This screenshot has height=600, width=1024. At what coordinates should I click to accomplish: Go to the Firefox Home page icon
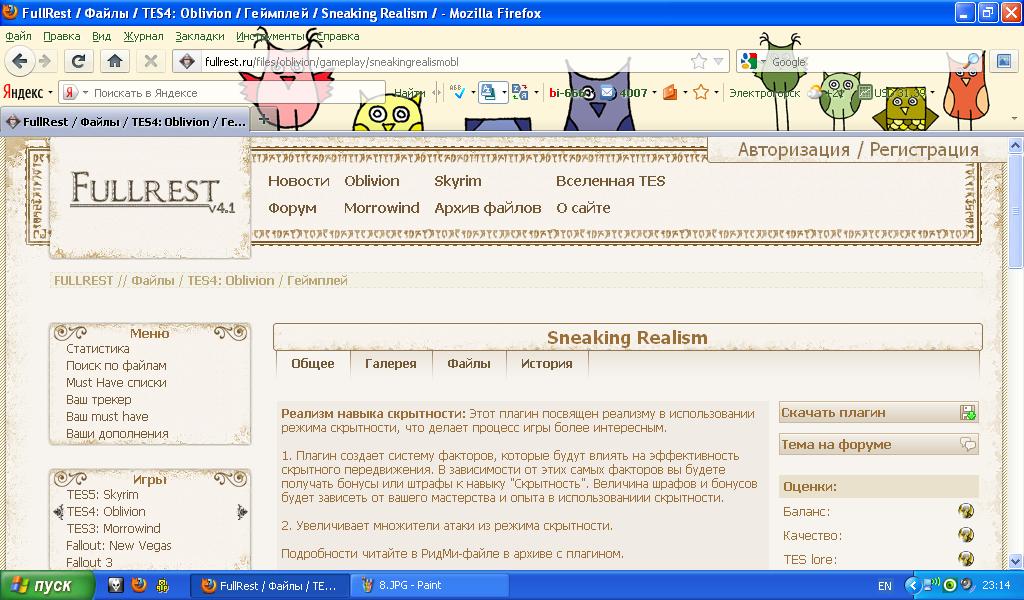coord(115,61)
